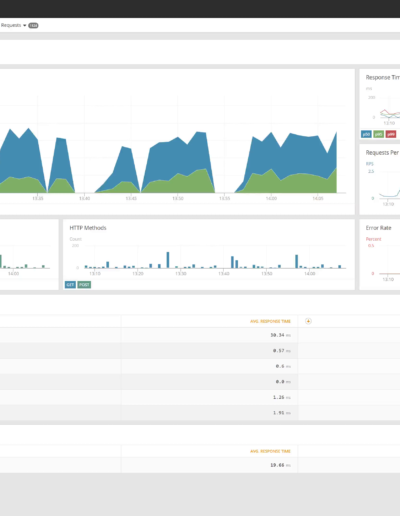The width and height of the screenshot is (400, 516).
Task: Click the 13:40 label in HTTP Methods chart
Action: 224,274
